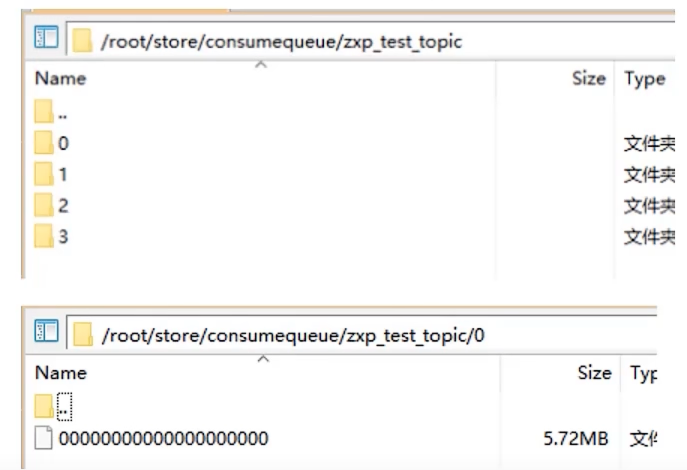Sort by the Size column in the top panel
Screen dimensions: 687x470
click(589, 79)
